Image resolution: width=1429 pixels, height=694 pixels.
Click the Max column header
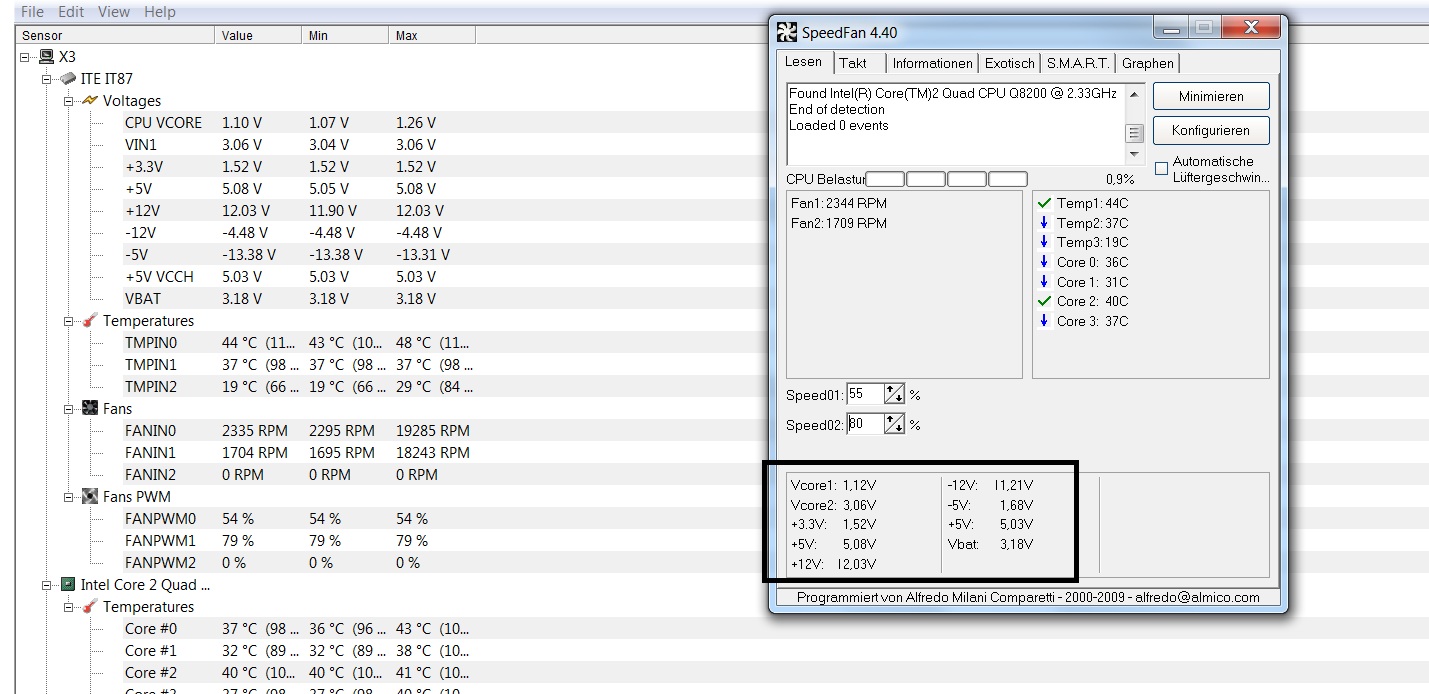click(432, 35)
